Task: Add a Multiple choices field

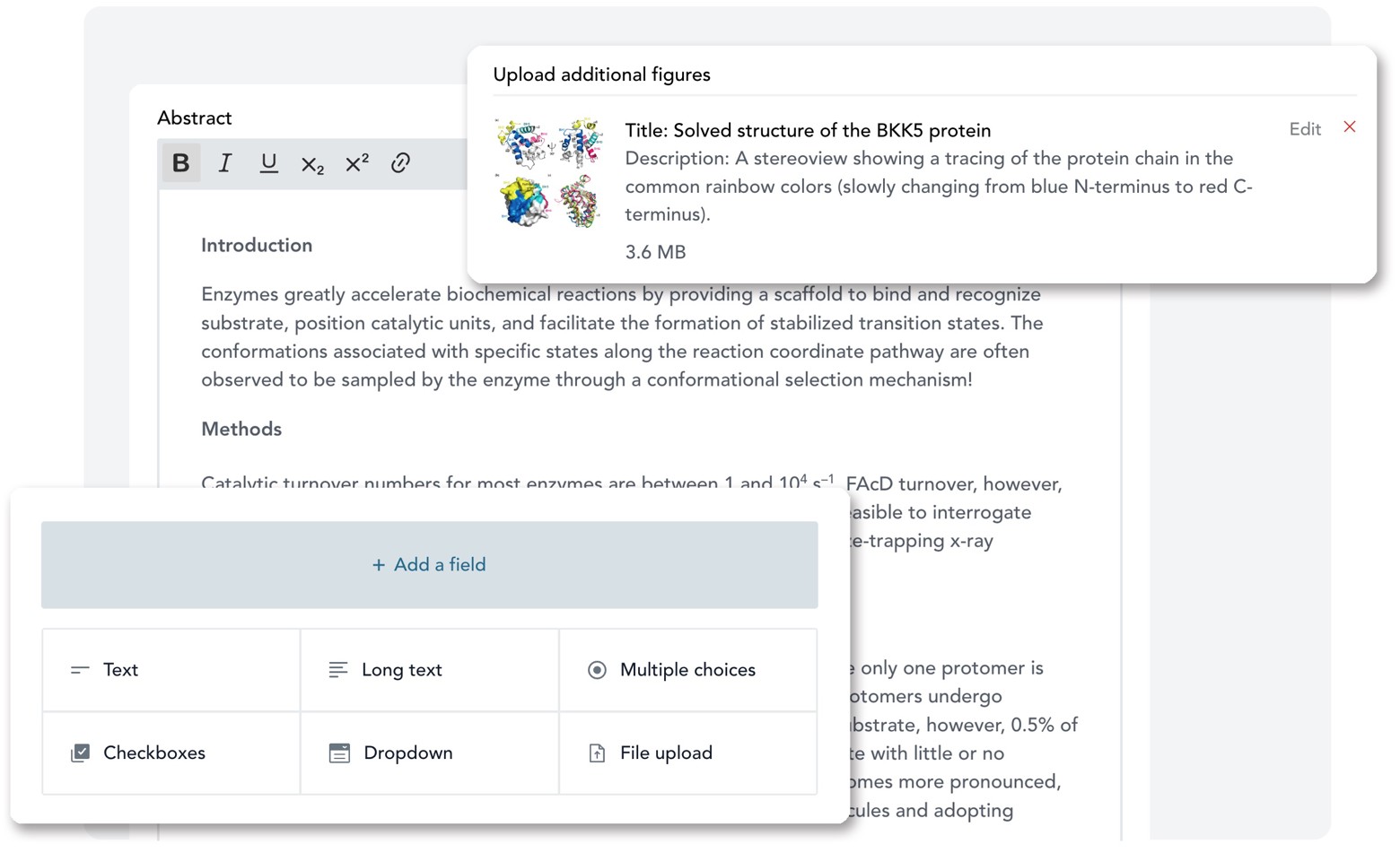Action: point(687,670)
